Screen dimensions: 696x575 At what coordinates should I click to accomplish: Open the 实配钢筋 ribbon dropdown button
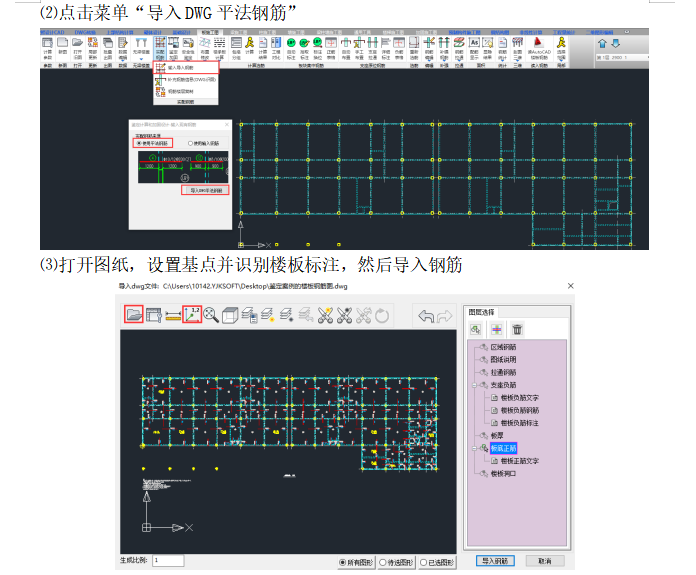[x=160, y=49]
